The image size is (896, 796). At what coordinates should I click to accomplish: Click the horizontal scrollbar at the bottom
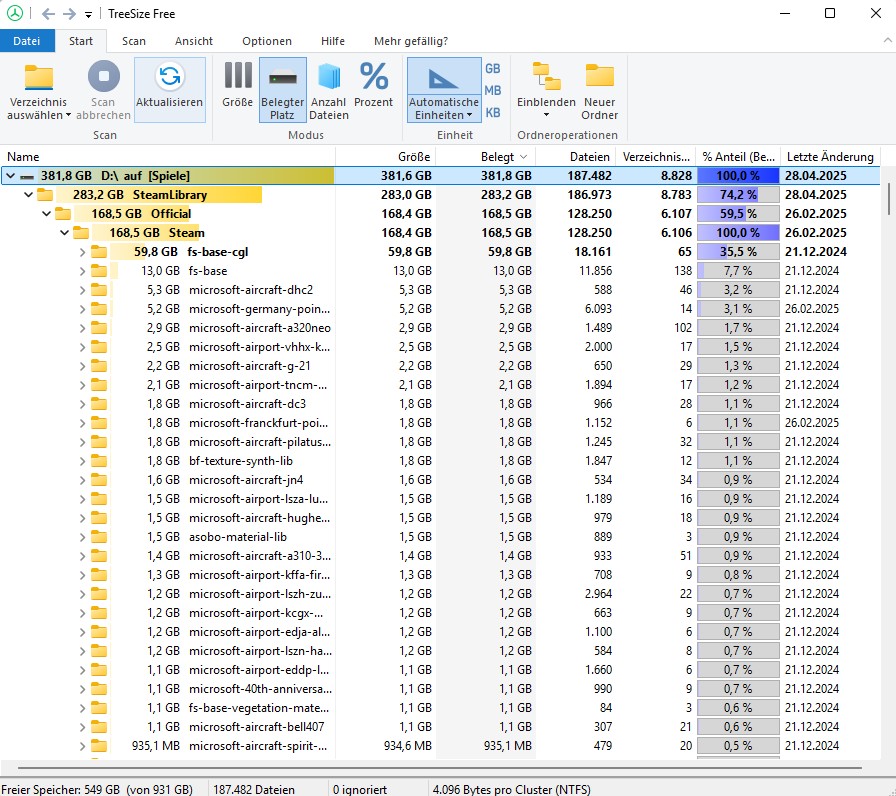(440, 768)
